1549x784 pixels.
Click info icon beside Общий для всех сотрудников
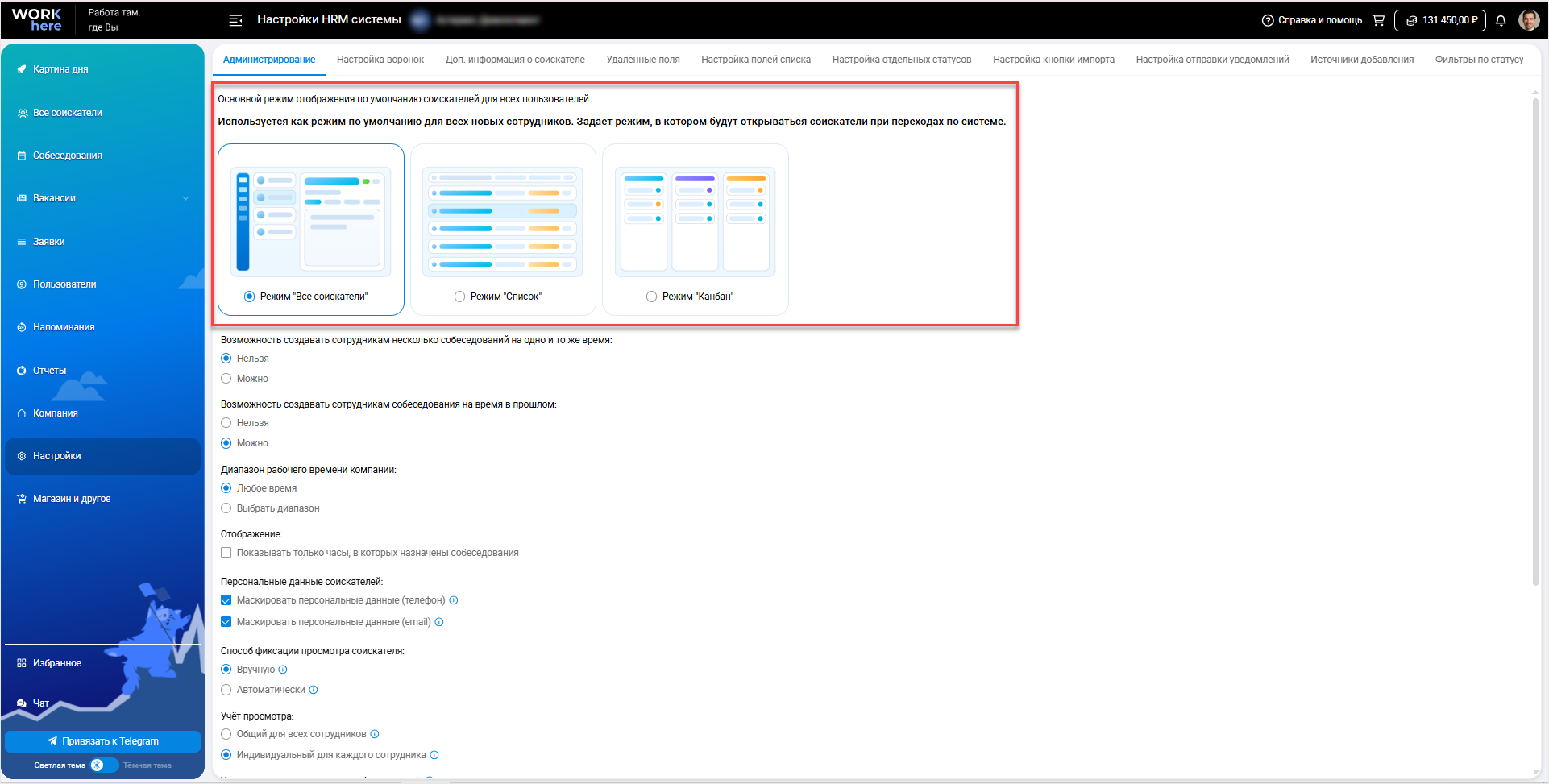[x=375, y=734]
